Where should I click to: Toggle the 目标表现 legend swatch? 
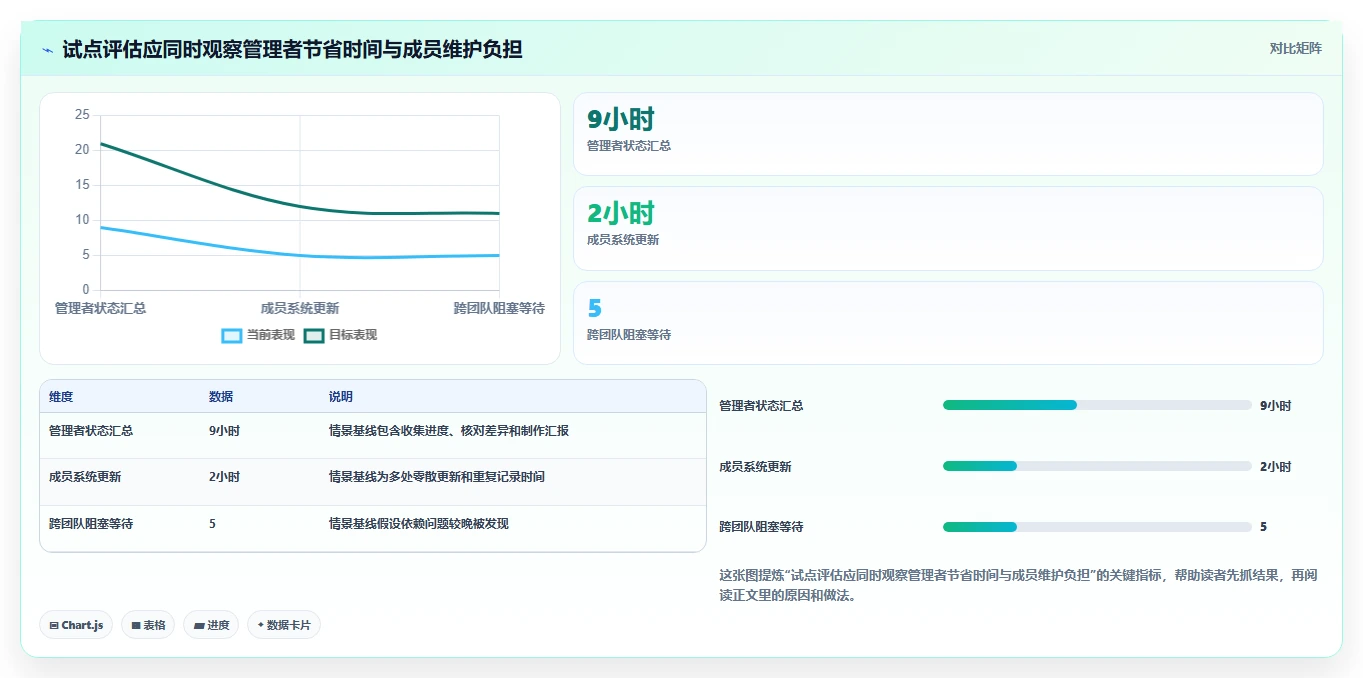point(314,335)
